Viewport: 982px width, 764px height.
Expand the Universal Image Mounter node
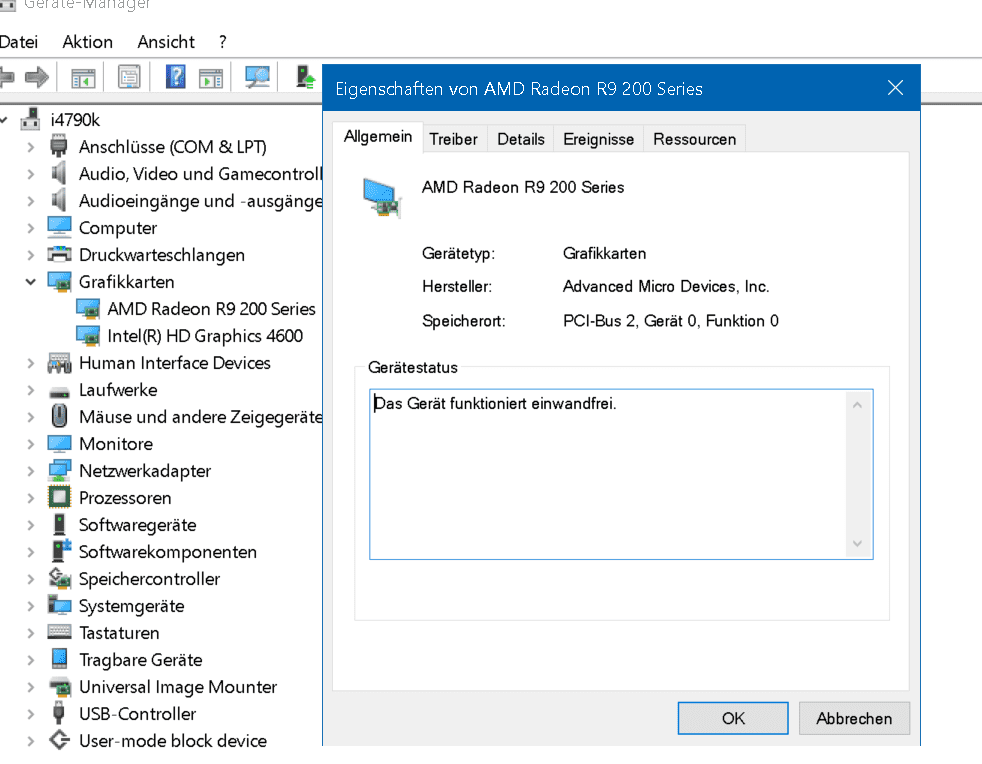31,687
